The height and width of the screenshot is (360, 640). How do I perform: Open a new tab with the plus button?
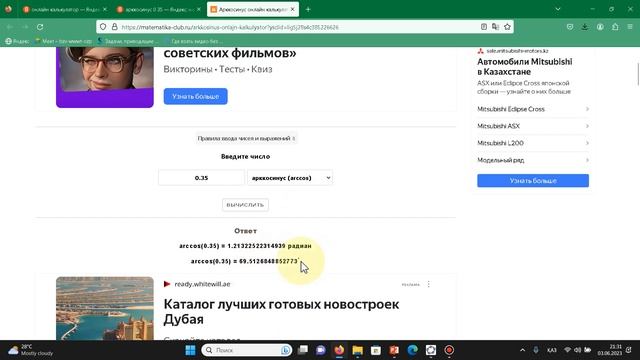click(x=308, y=9)
